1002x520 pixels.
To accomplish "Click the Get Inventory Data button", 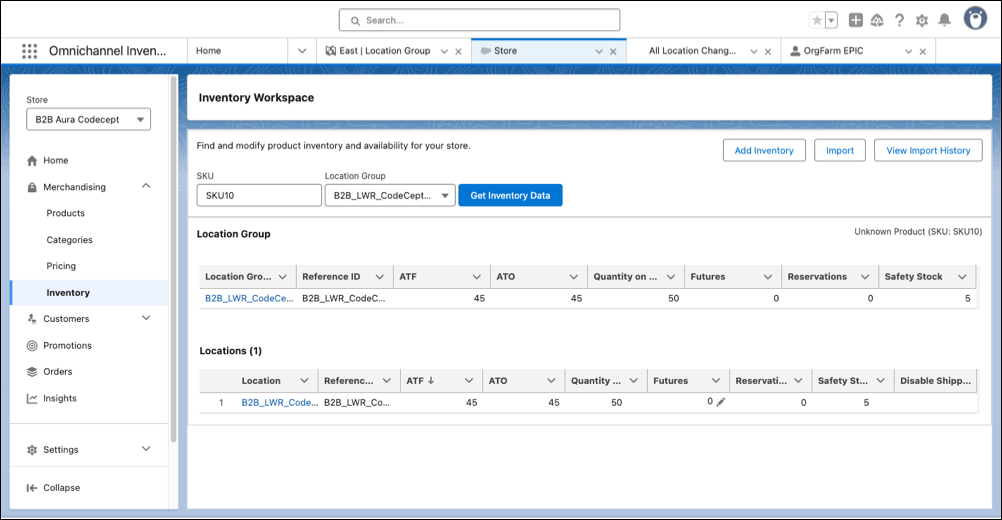I will click(x=510, y=195).
